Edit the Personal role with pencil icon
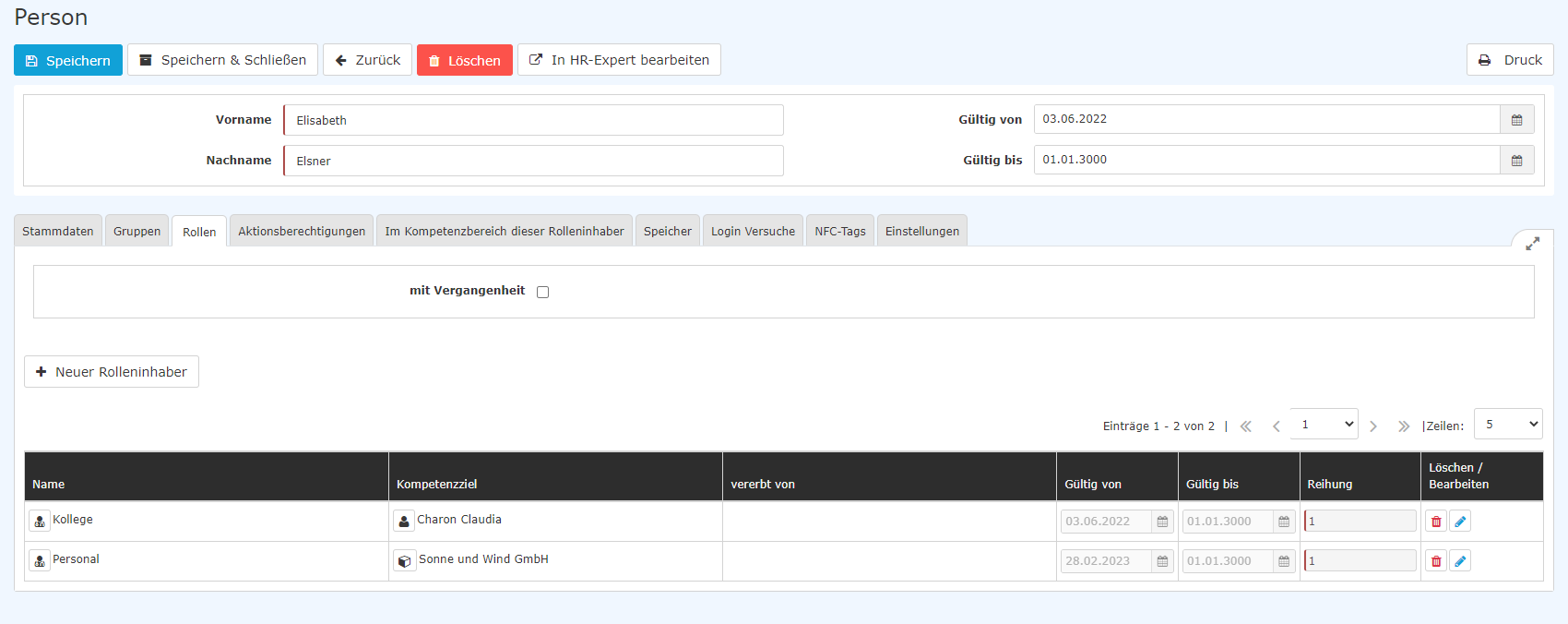Viewport: 1568px width, 624px height. (1460, 561)
